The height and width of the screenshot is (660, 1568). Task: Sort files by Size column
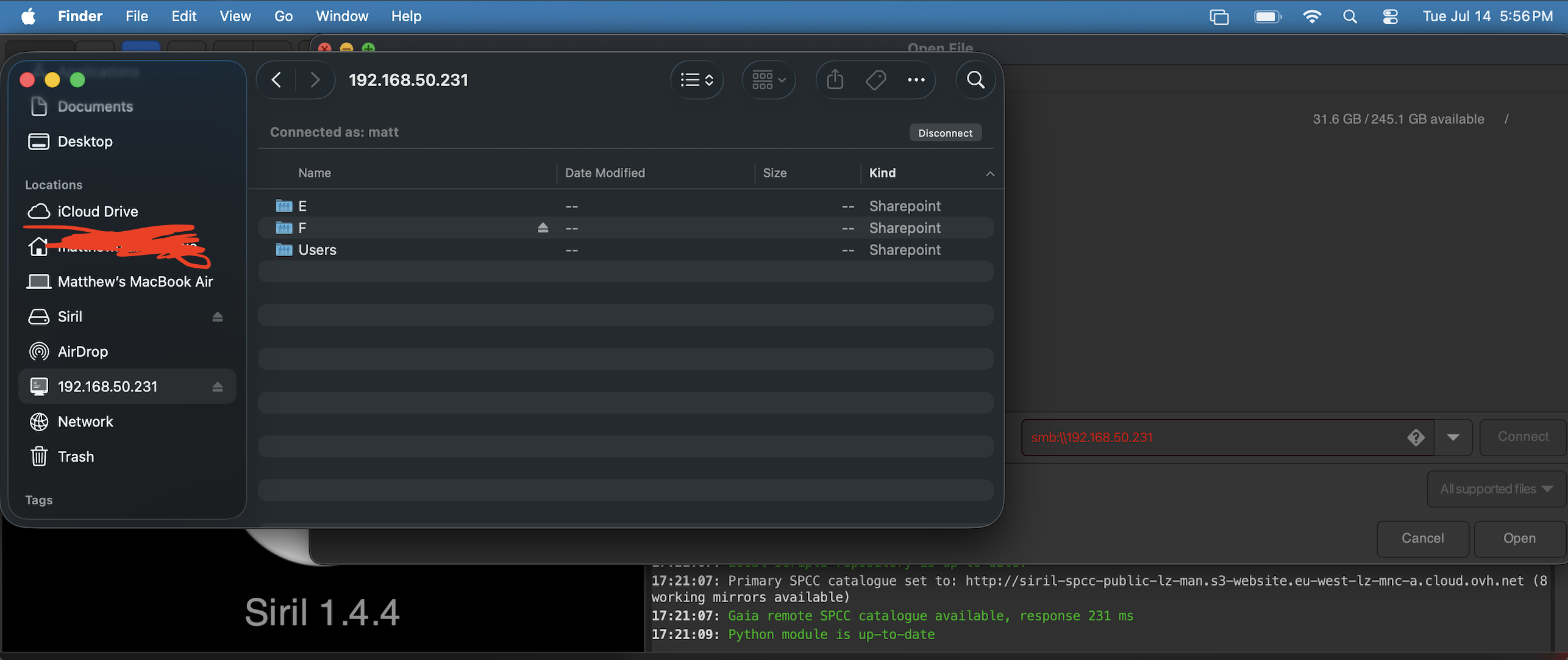coord(775,173)
